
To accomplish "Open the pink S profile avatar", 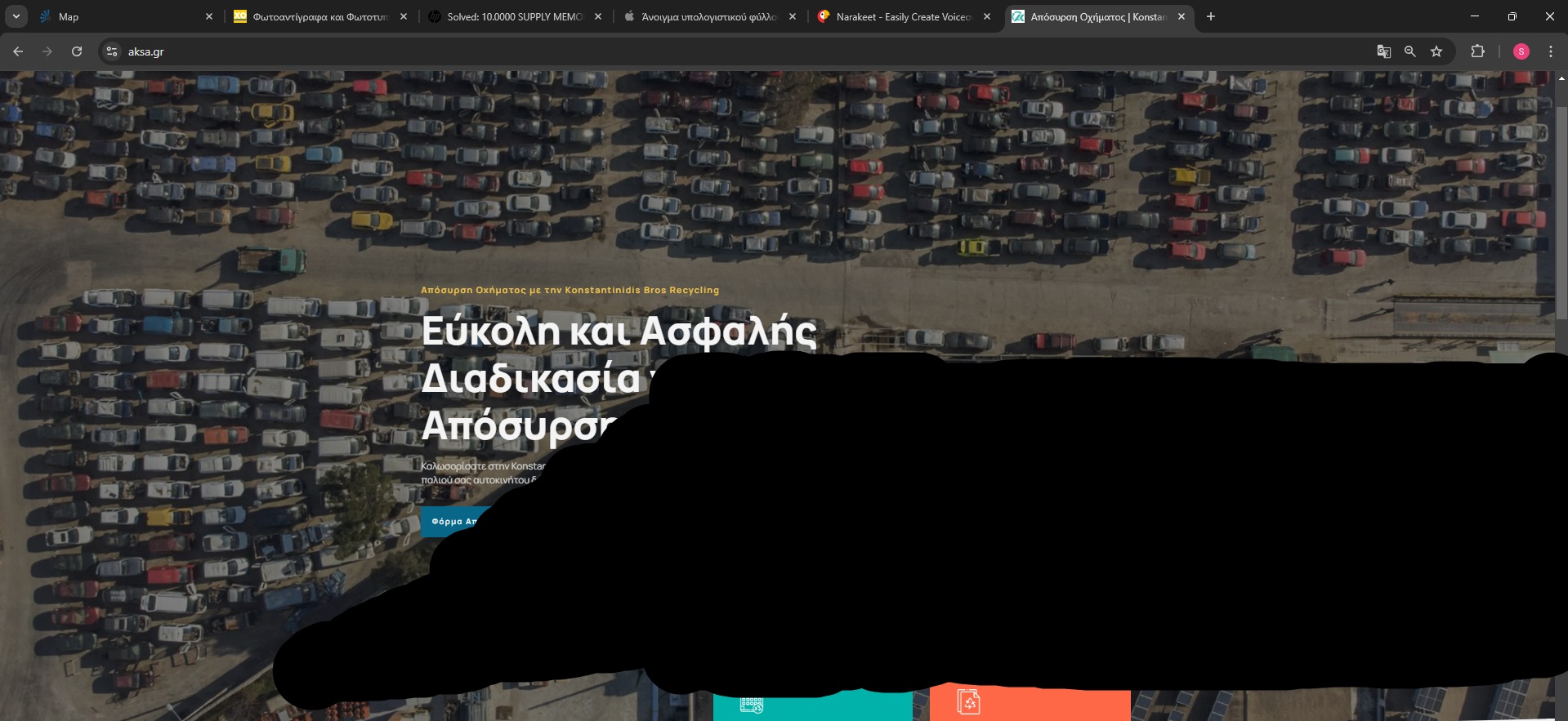I will 1521,51.
